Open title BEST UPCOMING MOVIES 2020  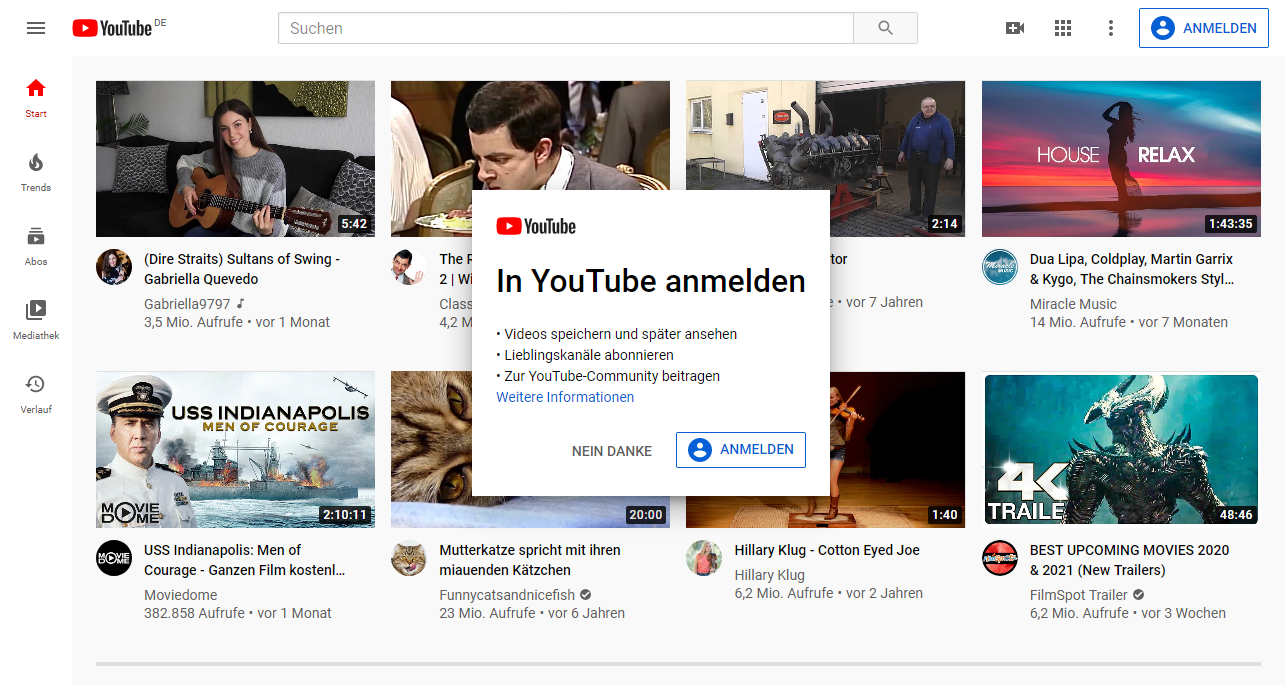[x=1129, y=560]
